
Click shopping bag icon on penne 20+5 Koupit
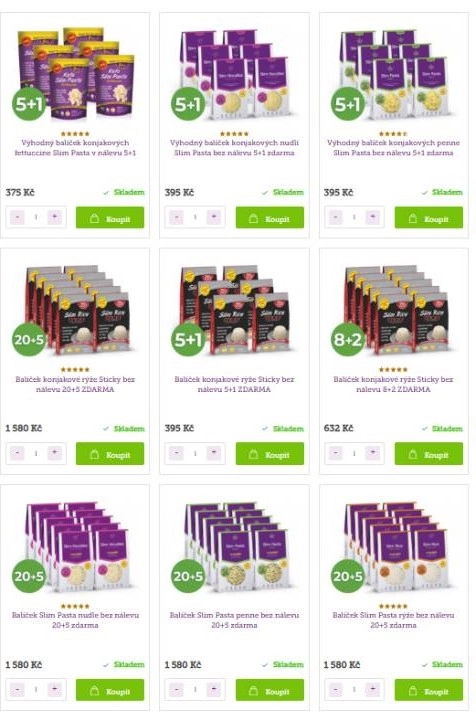pyautogui.click(x=253, y=691)
